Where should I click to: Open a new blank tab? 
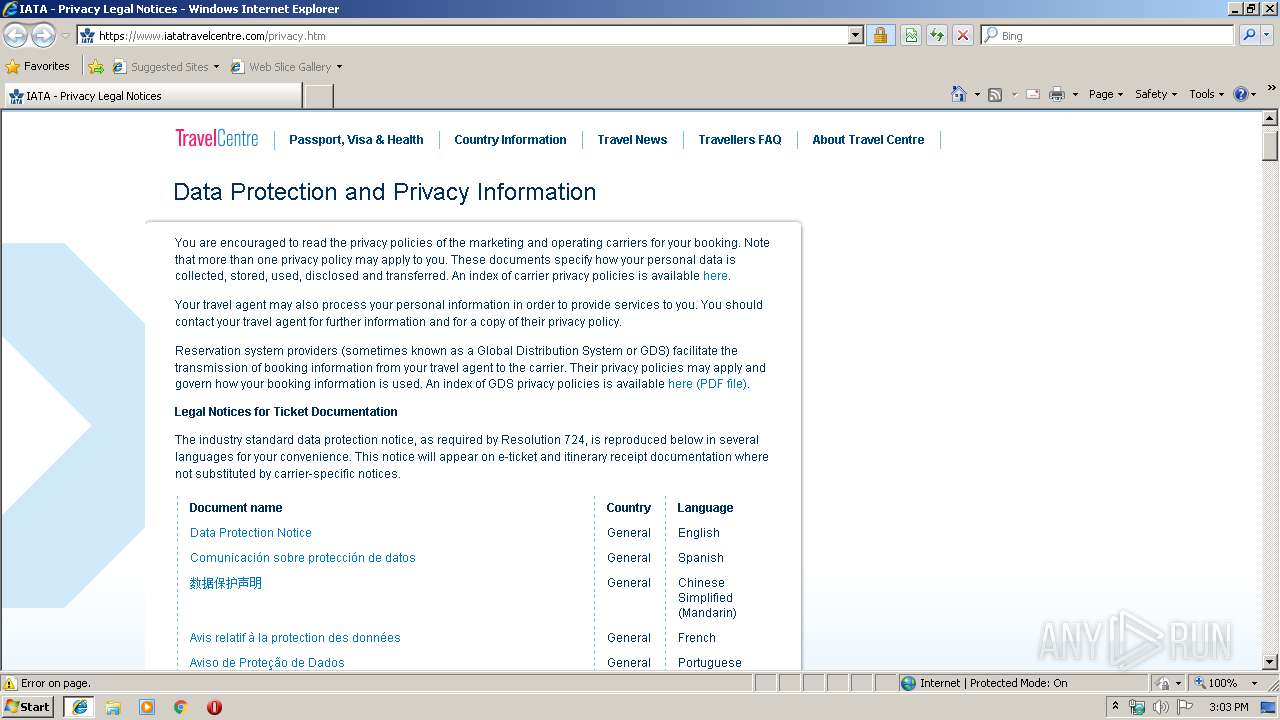point(318,96)
